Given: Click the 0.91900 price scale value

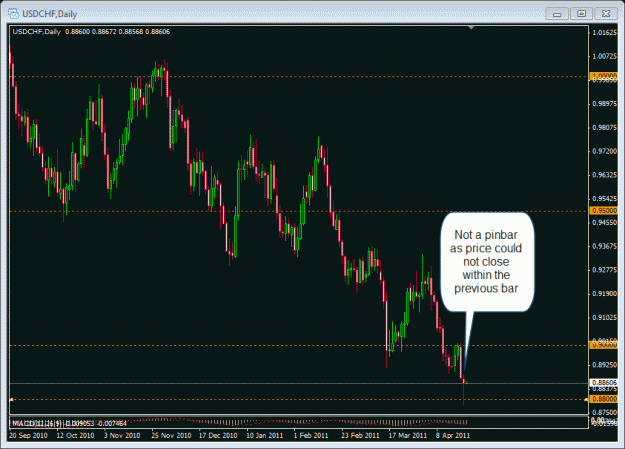Looking at the screenshot, I should point(604,293).
